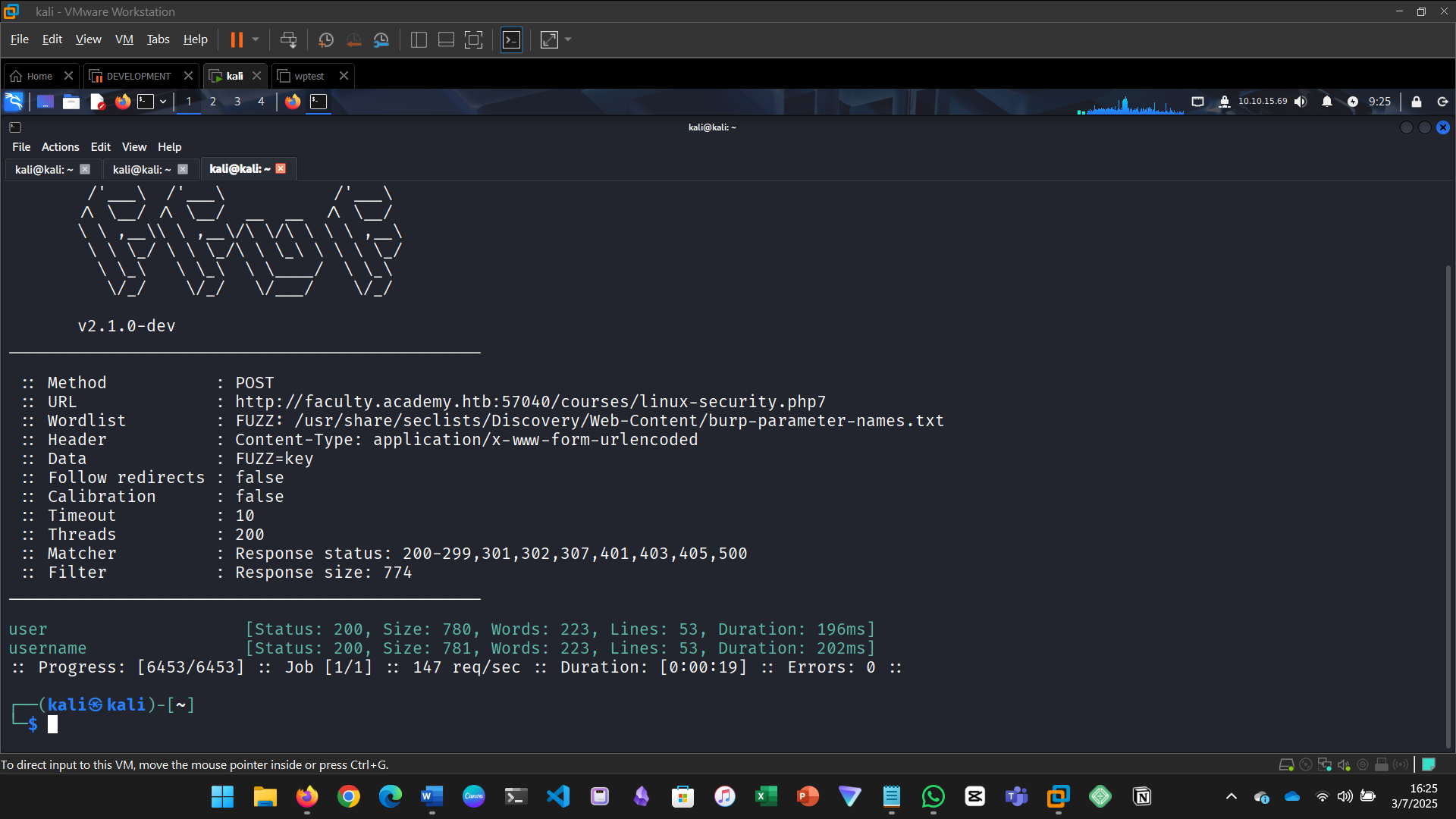Open the Kali logout power icon

(x=1442, y=102)
